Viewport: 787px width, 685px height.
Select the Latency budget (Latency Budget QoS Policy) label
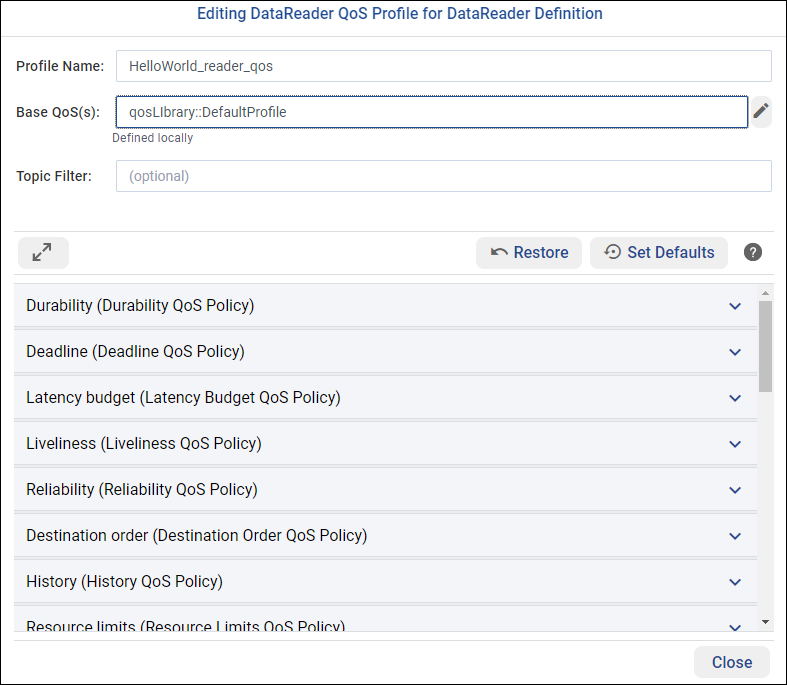183,397
